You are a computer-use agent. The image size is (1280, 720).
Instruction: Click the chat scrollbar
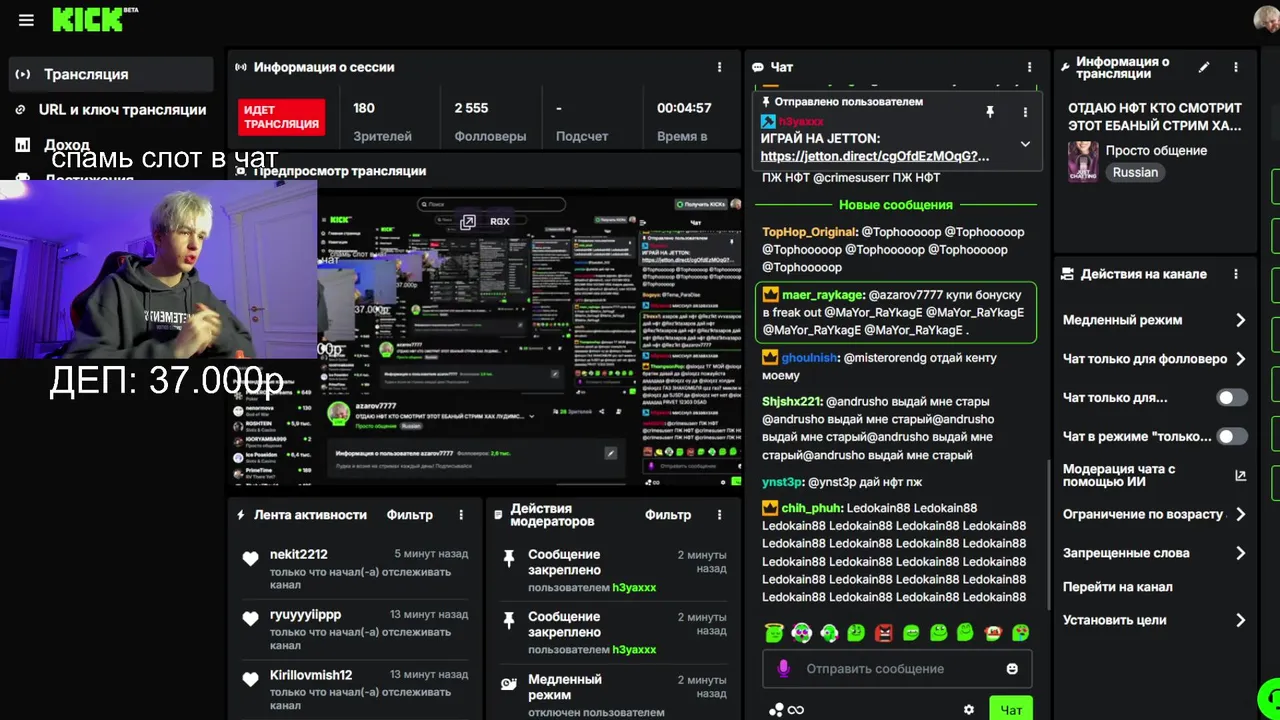point(1048,535)
